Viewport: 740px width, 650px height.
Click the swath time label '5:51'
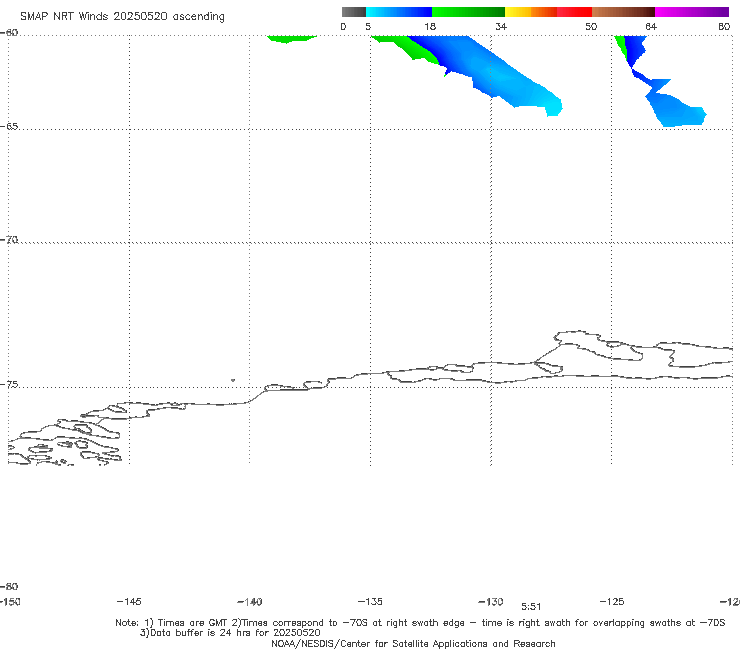pyautogui.click(x=531, y=607)
